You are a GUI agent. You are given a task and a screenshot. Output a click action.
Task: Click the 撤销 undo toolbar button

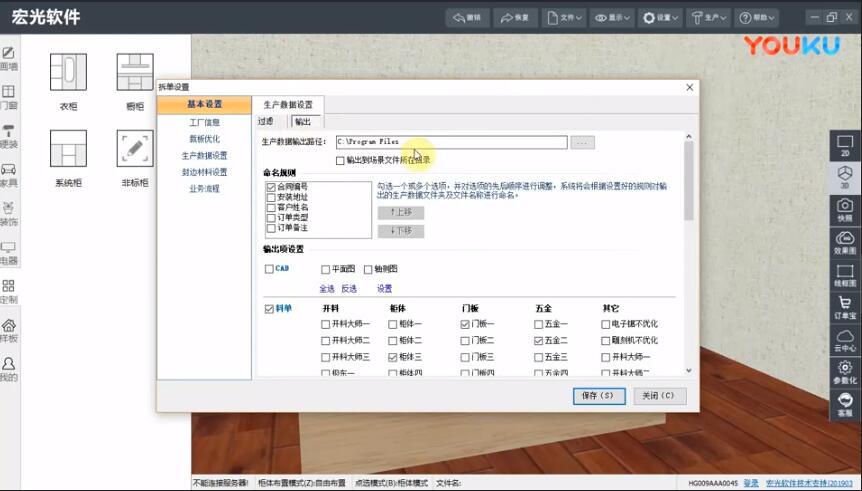pyautogui.click(x=467, y=18)
